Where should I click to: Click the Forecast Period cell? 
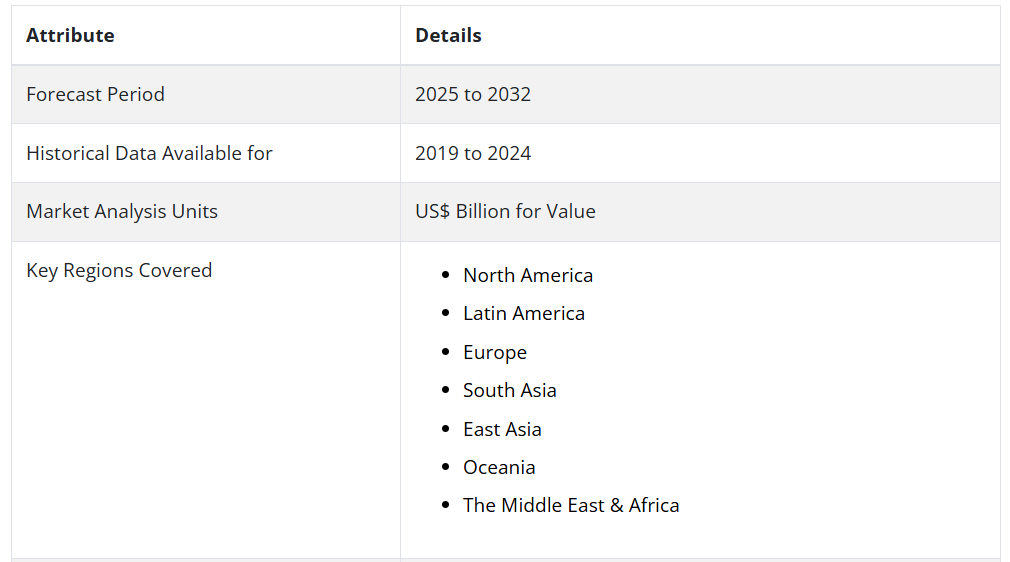coord(95,95)
